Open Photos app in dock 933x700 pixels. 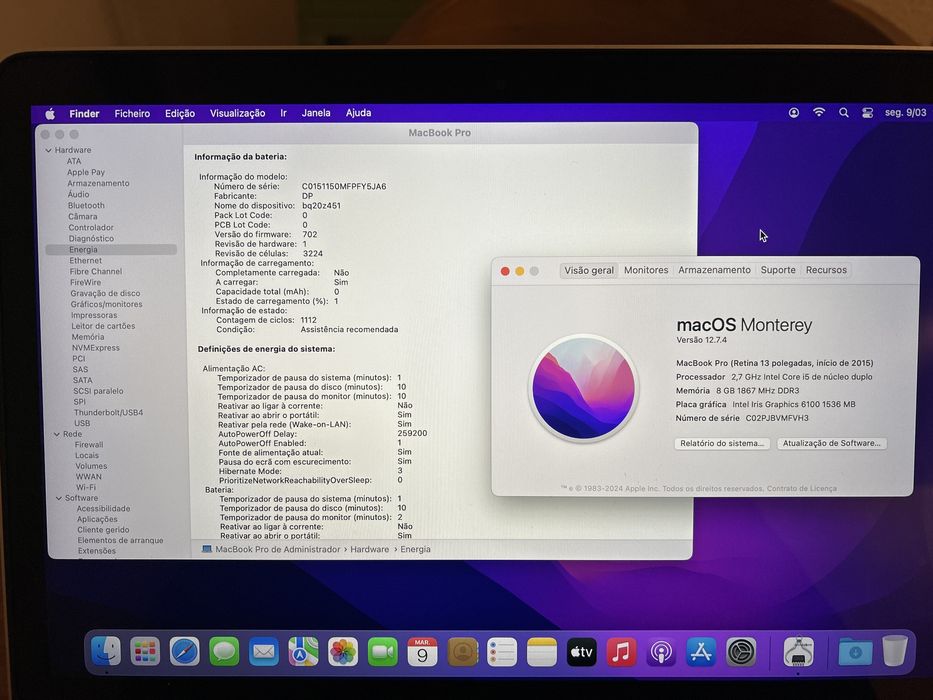[343, 651]
